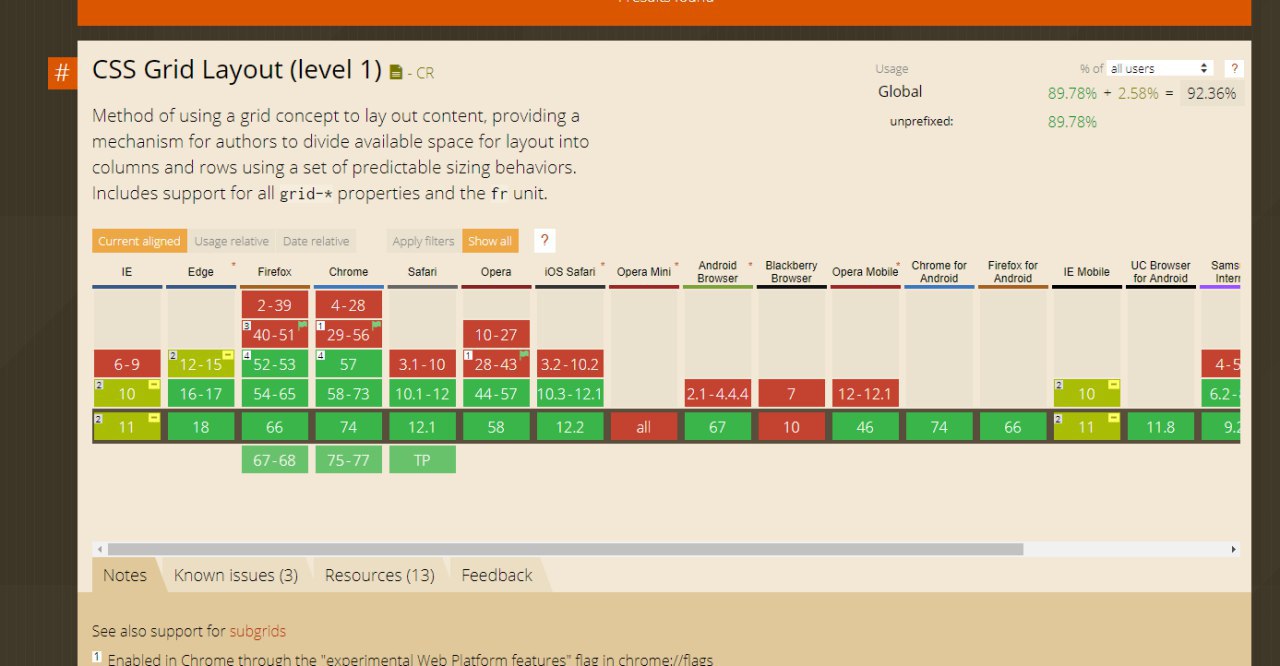Click the Opera 10-27 cell
This screenshot has width=1280, height=666.
click(x=496, y=335)
